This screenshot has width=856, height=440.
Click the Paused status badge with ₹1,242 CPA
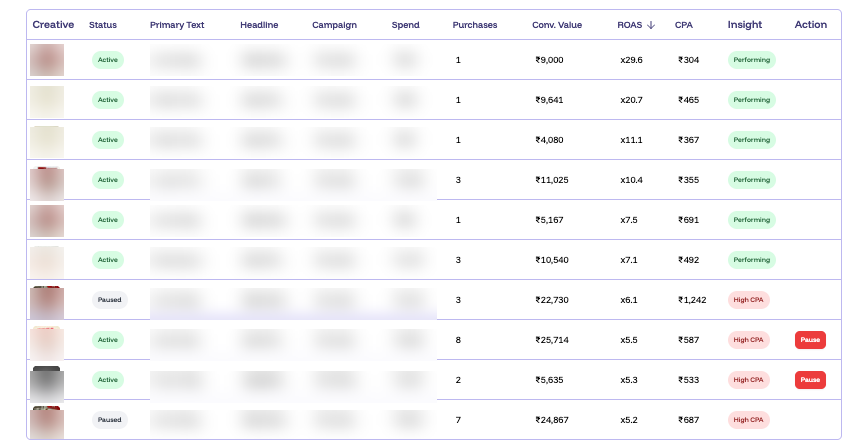click(x=110, y=300)
